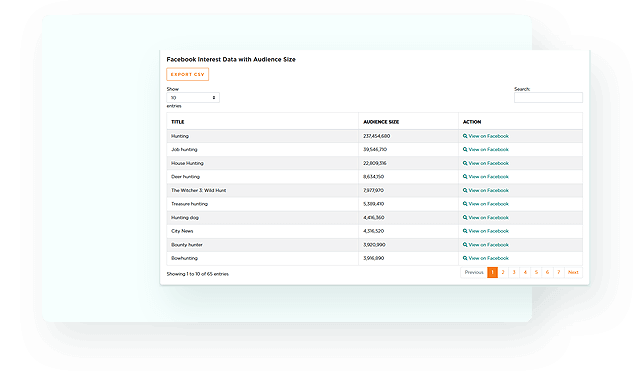The image size is (633, 371).
Task: Open View on Facebook for Job hunting
Action: point(486,149)
